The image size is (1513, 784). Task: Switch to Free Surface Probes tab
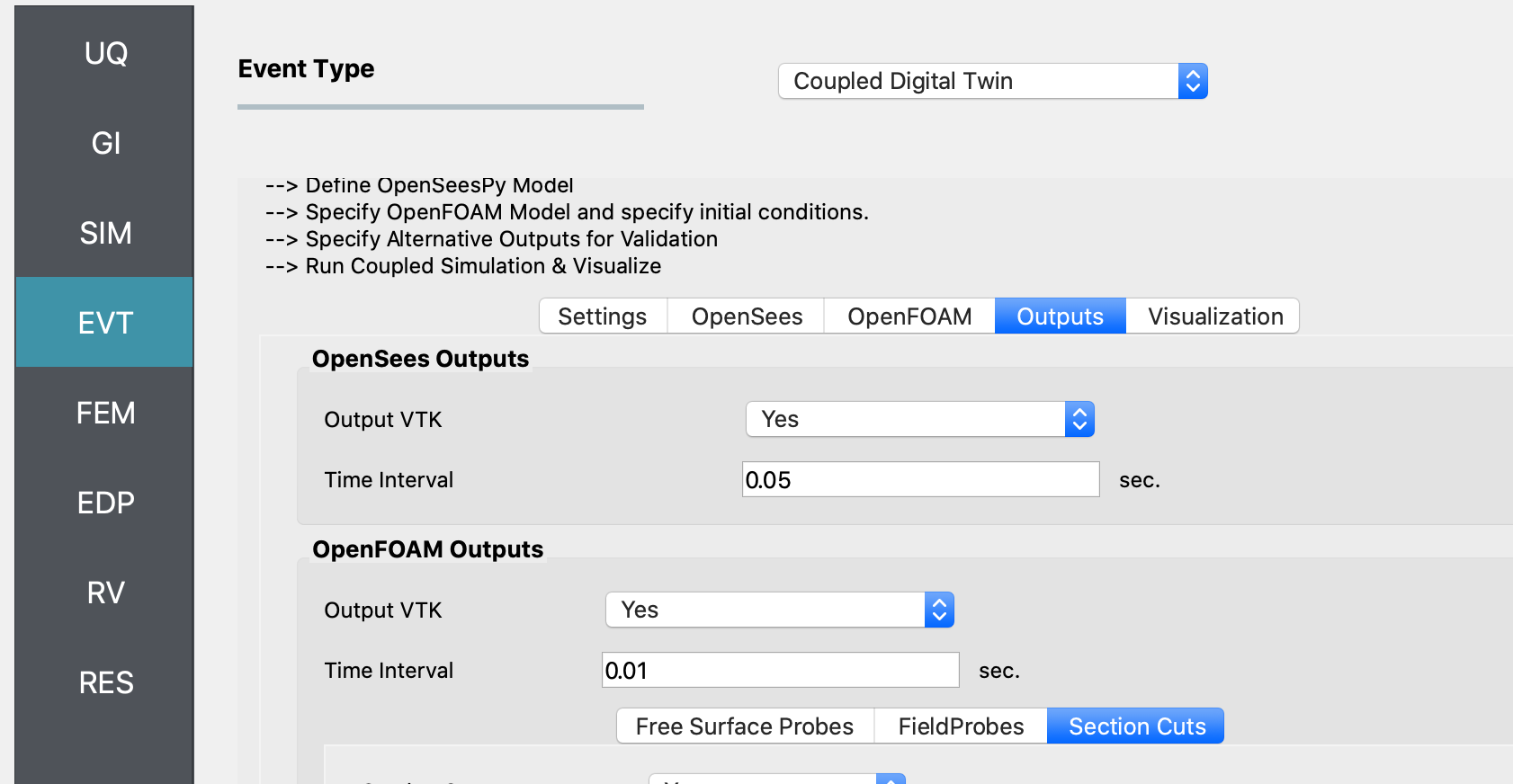pyautogui.click(x=745, y=726)
